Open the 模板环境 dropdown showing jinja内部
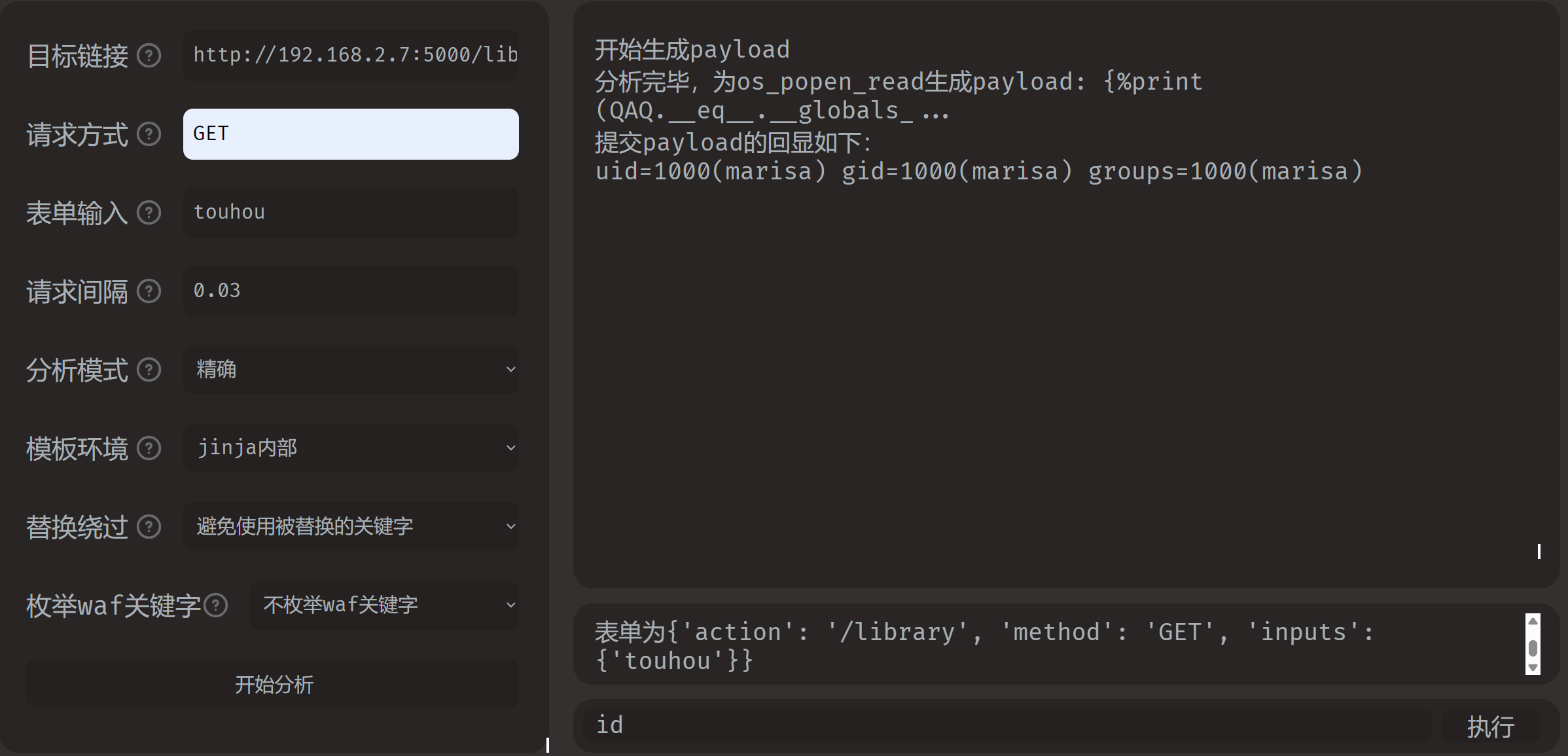The width and height of the screenshot is (1568, 756). pyautogui.click(x=351, y=448)
